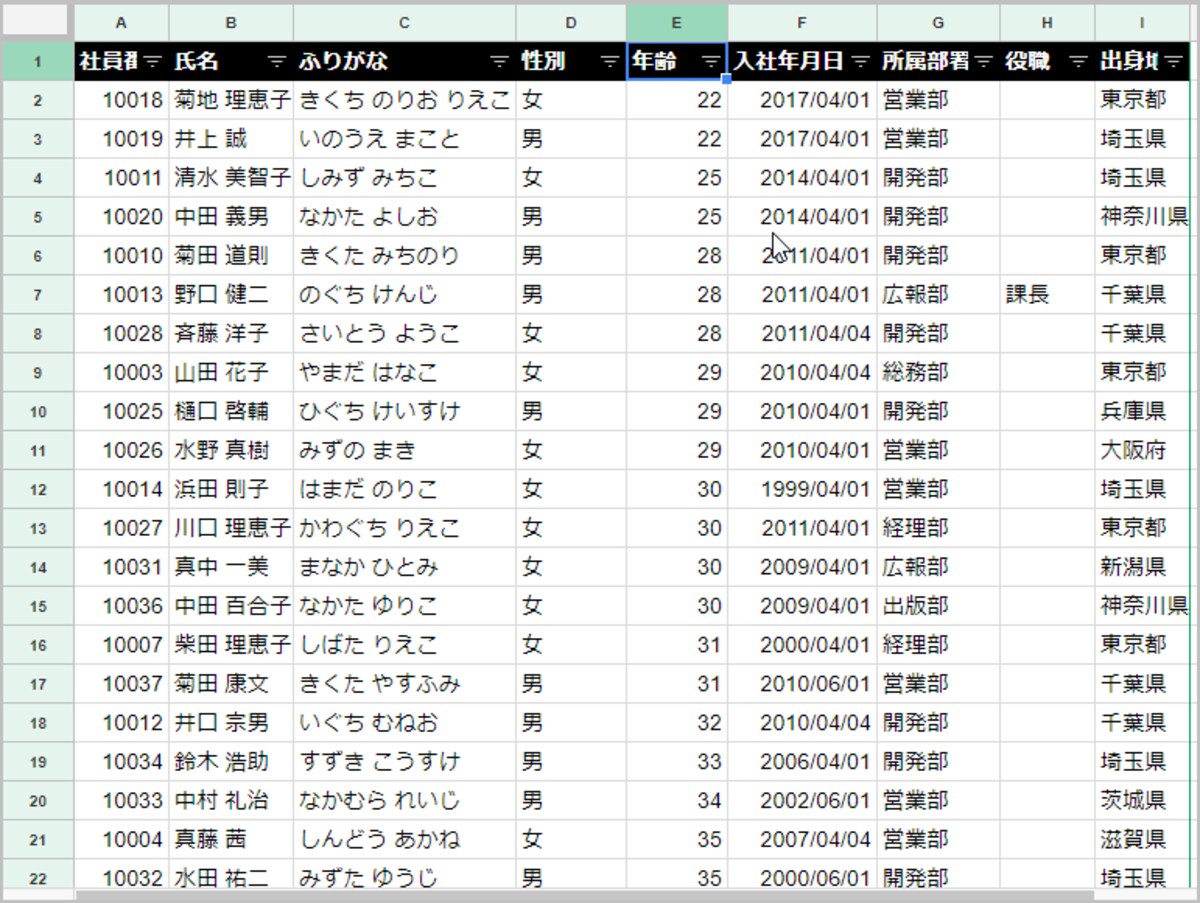Open filter dropdown for 氏名 column
The height and width of the screenshot is (903, 1200).
(x=276, y=62)
